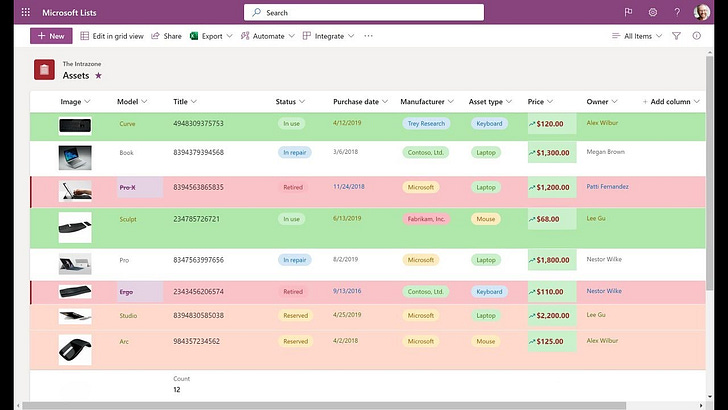Click the horizontal scrollbar at bottom
The width and height of the screenshot is (728, 410).
324,406
